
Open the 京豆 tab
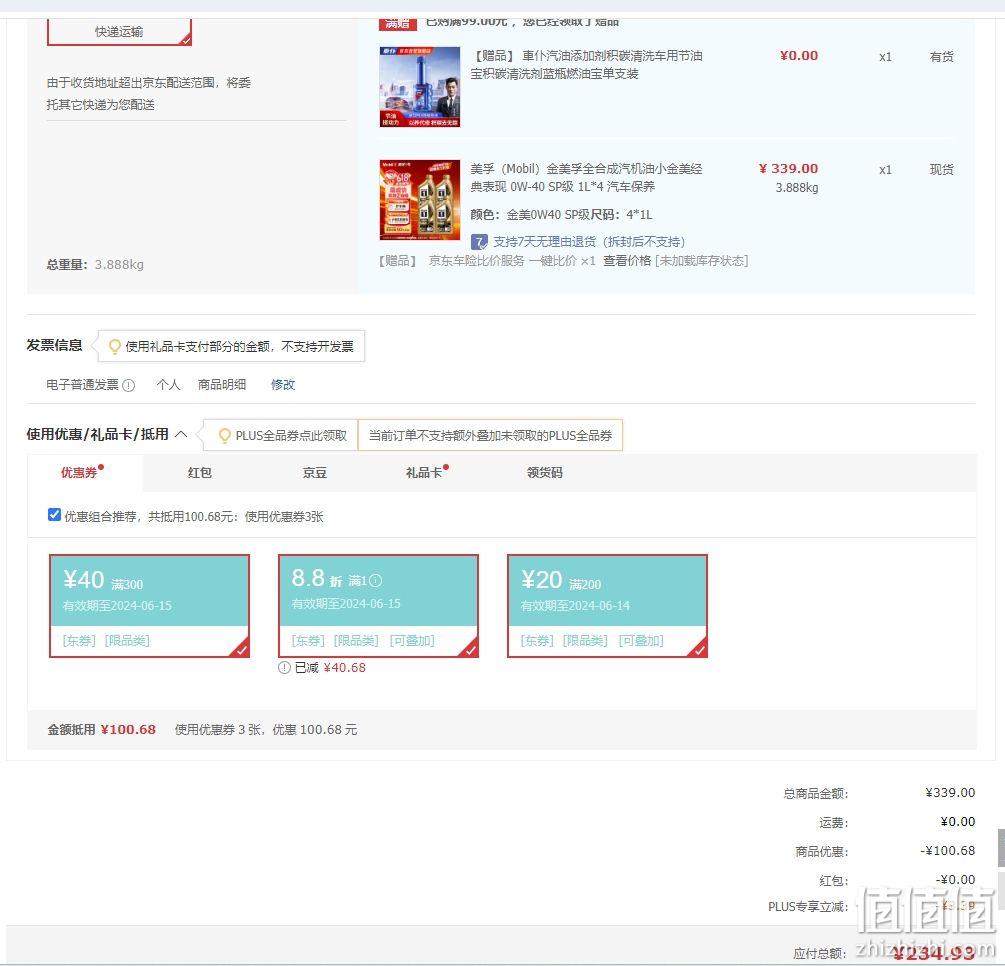pos(315,472)
